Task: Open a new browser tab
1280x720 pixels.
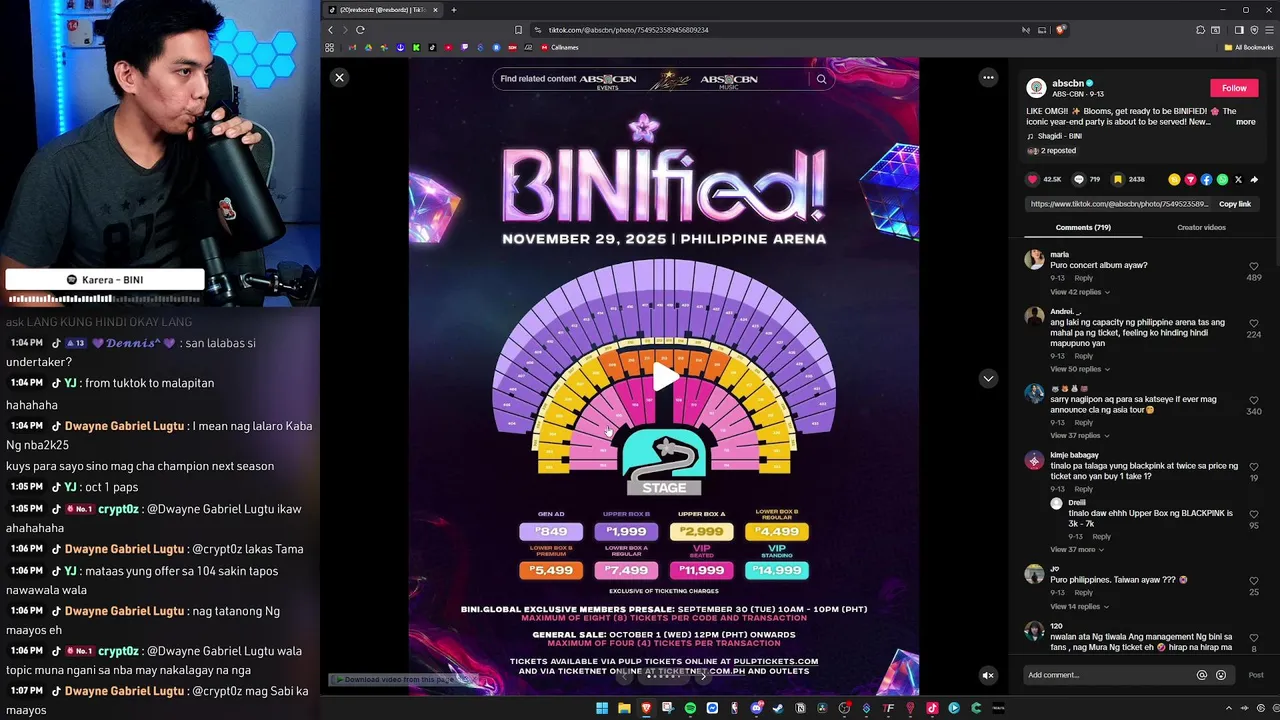Action: 454,10
